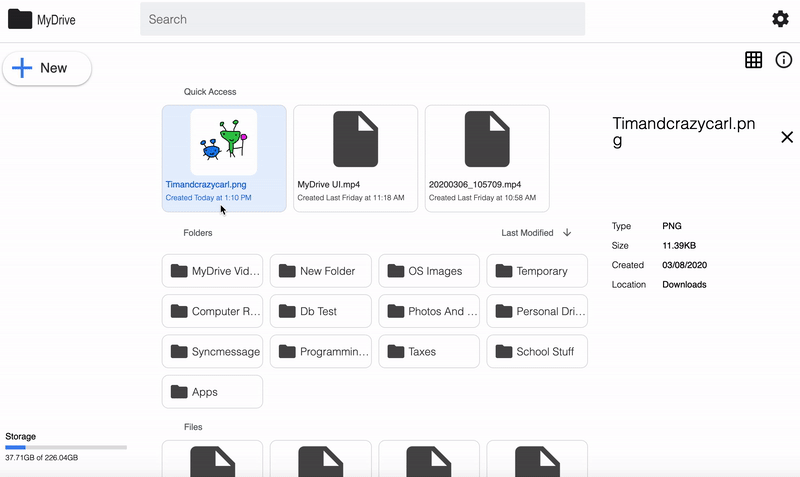800x477 pixels.
Task: Click the Storage usage bar
Action: (66, 447)
